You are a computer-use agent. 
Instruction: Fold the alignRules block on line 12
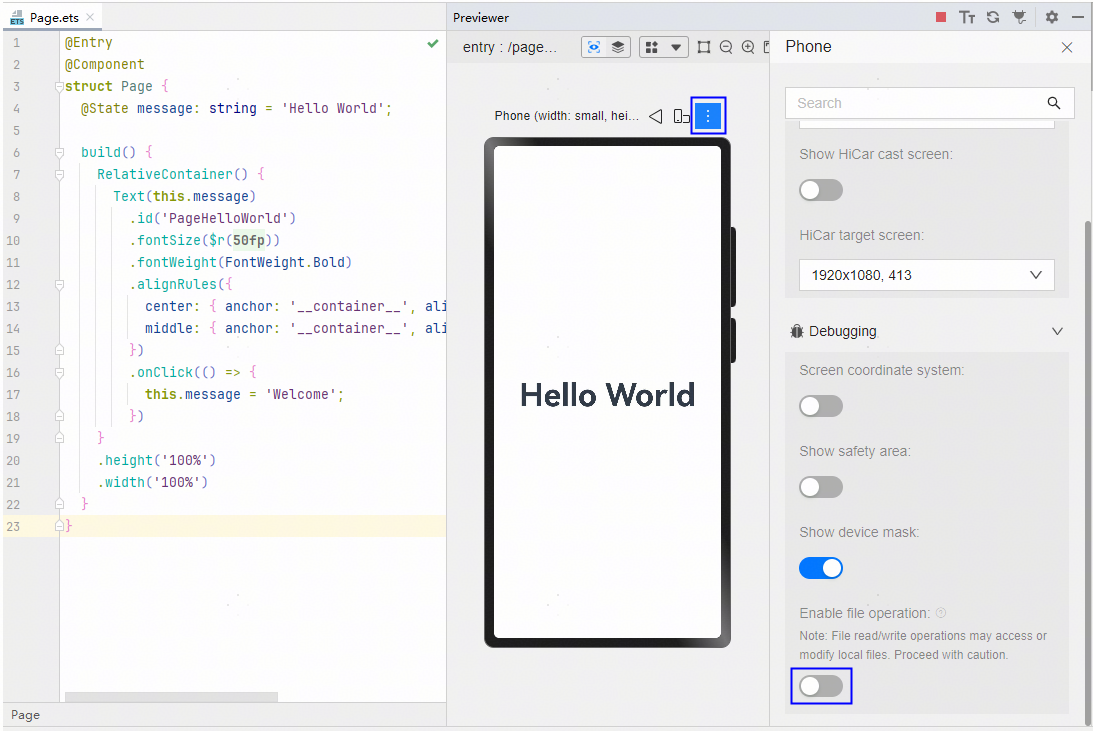(x=59, y=284)
